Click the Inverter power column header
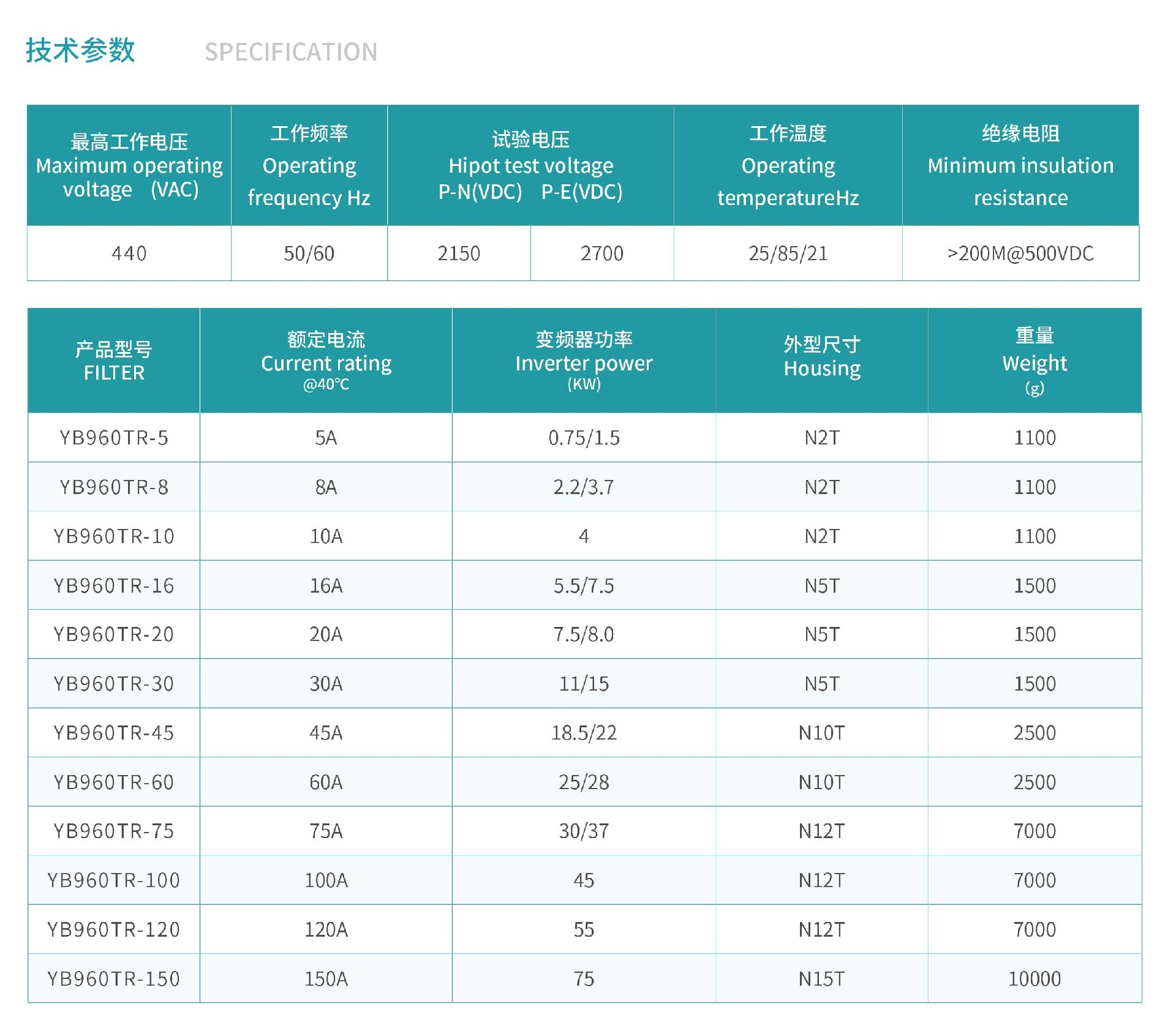Image resolution: width=1176 pixels, height=1023 pixels. 584,361
